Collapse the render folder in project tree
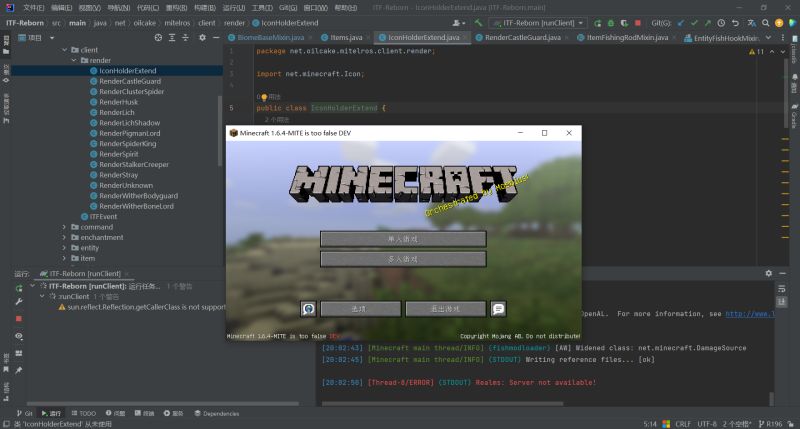The image size is (800, 429). click(74, 60)
